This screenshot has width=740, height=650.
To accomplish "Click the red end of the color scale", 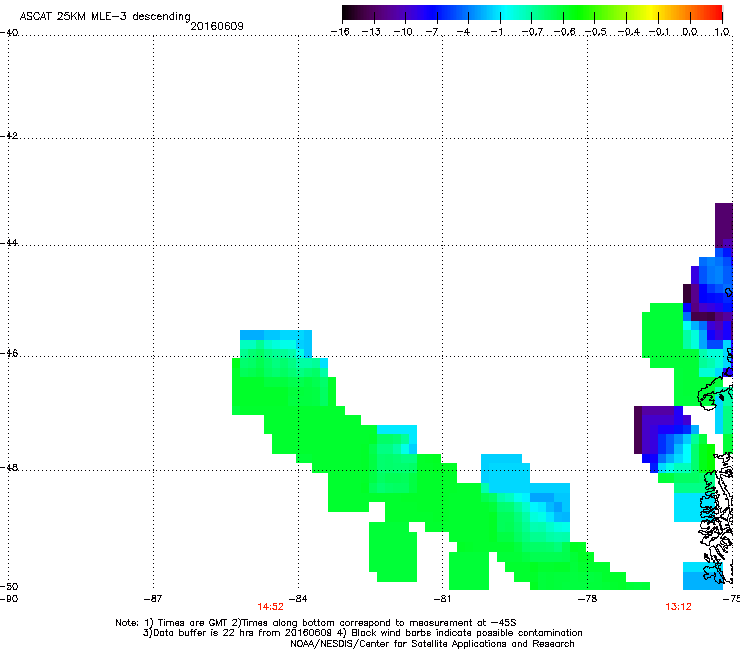I will [x=713, y=12].
